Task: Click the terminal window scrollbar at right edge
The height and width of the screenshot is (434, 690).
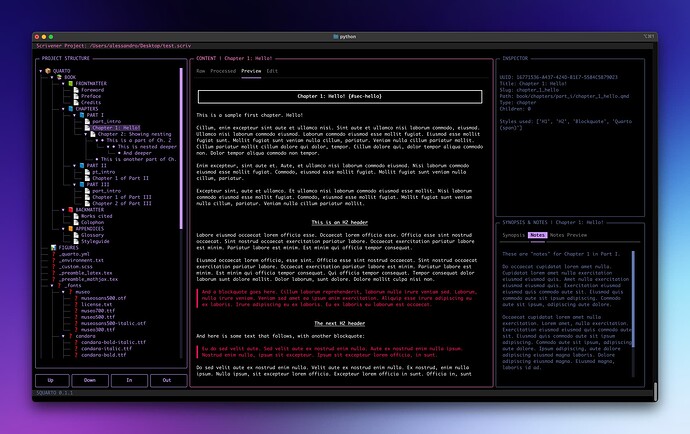Action: click(x=655, y=392)
